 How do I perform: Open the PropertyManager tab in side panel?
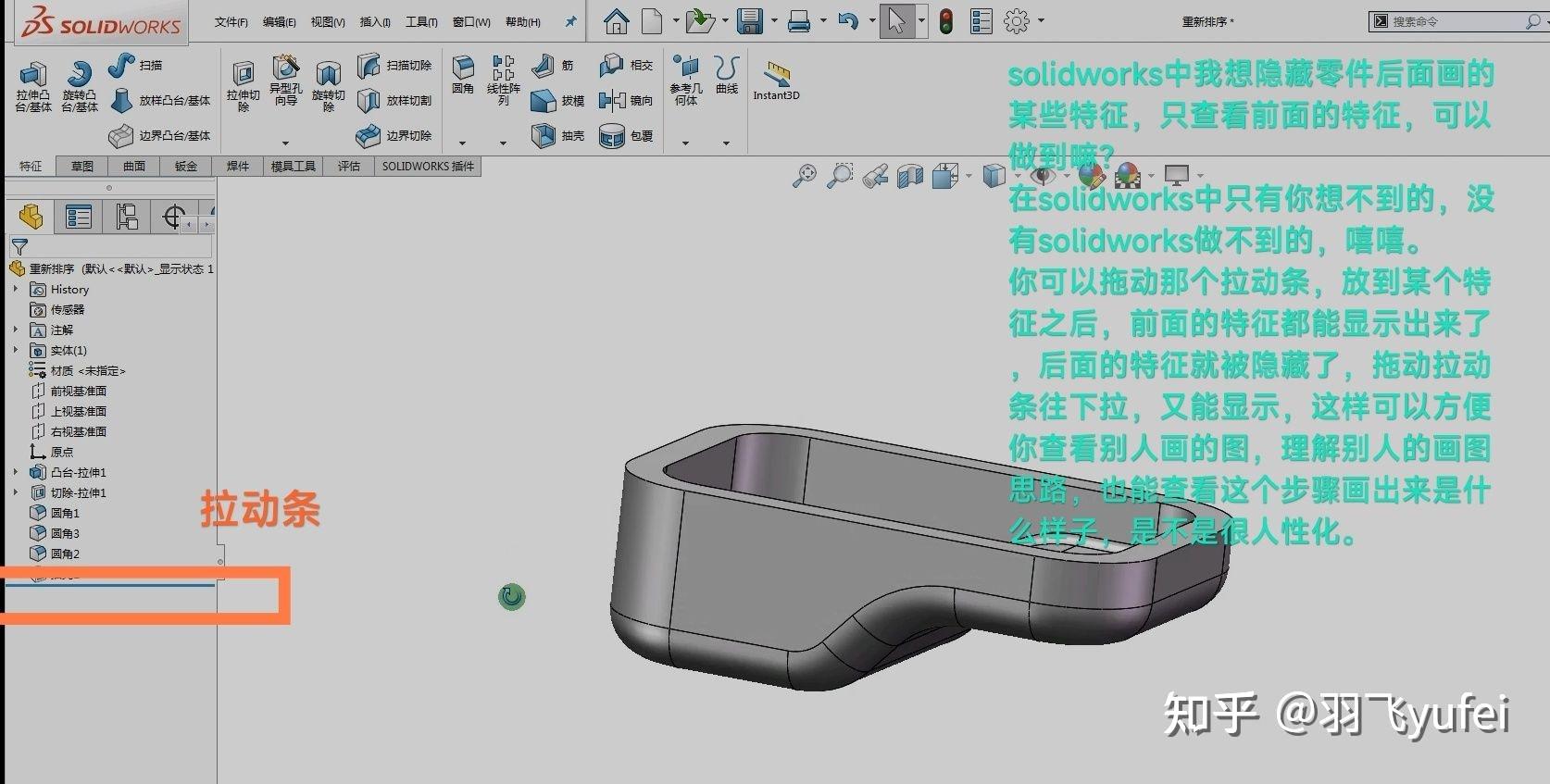(x=79, y=218)
